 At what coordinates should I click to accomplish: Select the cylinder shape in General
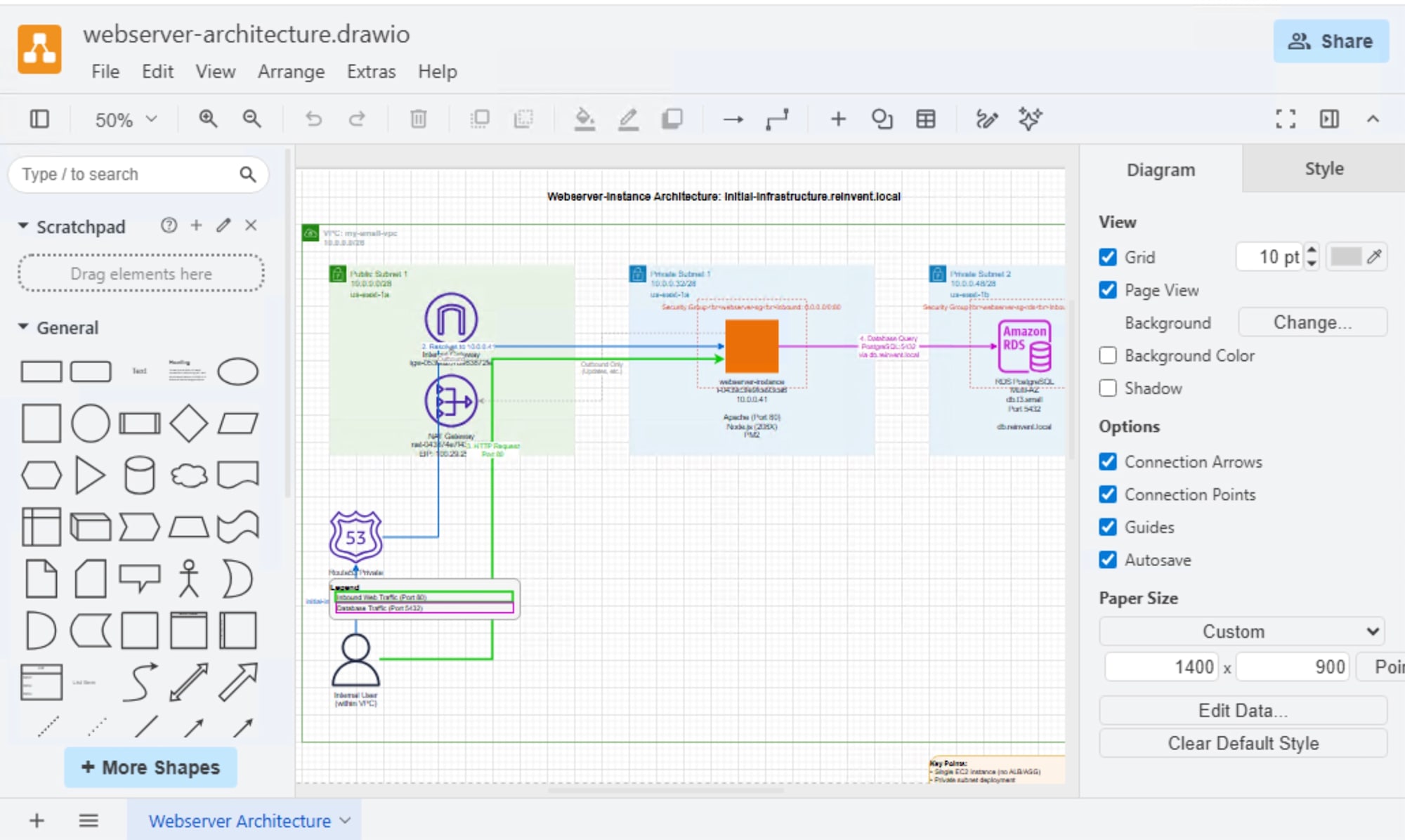click(139, 475)
